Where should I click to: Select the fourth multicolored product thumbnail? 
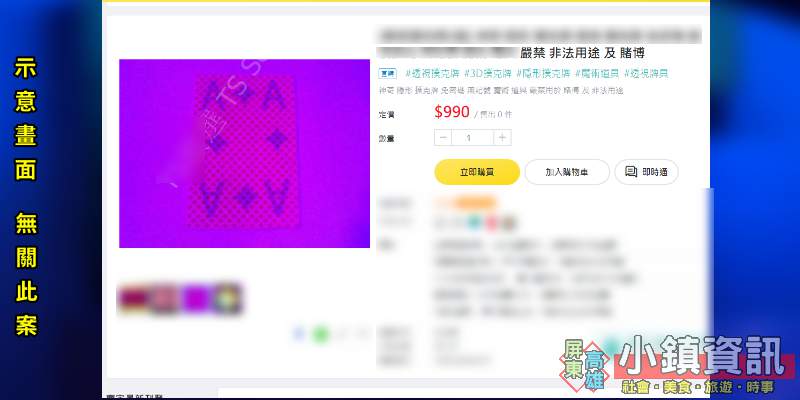pos(228,298)
